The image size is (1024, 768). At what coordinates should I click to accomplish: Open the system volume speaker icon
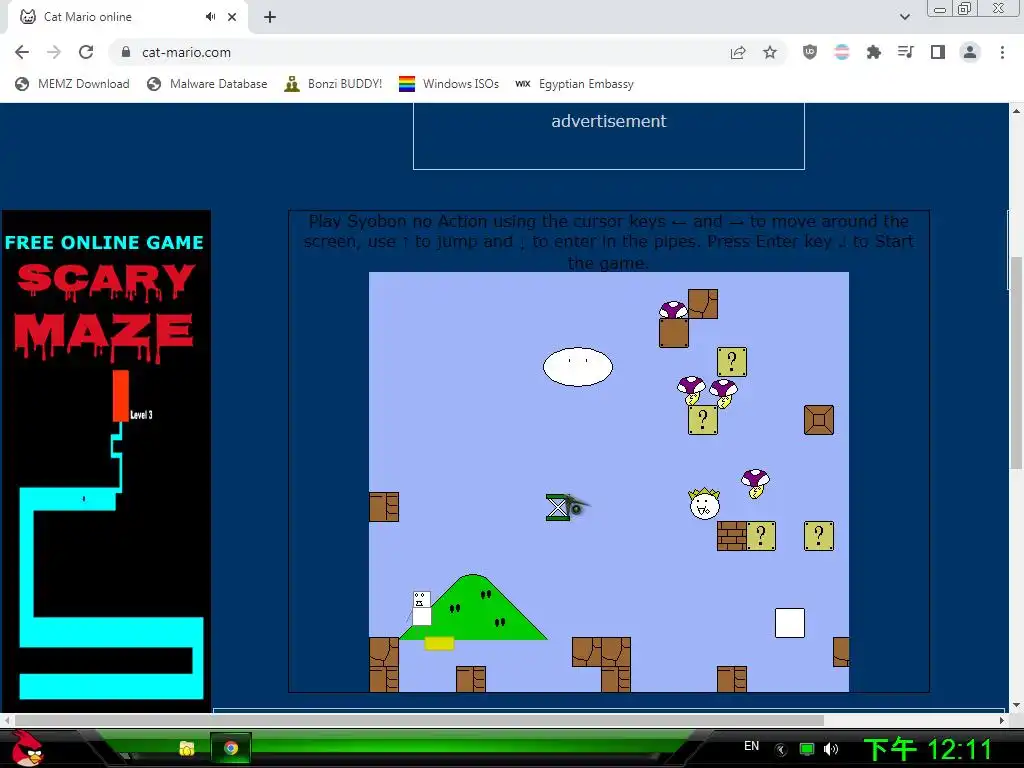831,749
